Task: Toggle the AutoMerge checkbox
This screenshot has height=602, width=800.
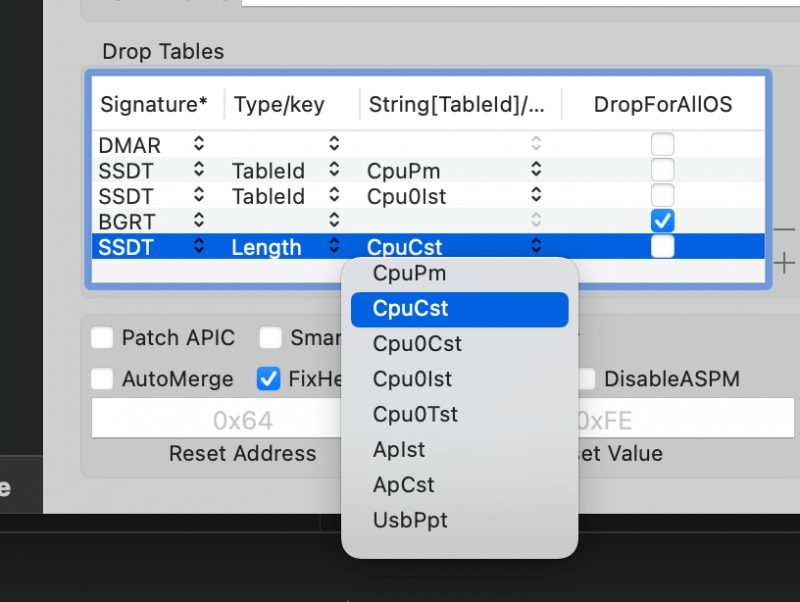Action: [x=102, y=379]
